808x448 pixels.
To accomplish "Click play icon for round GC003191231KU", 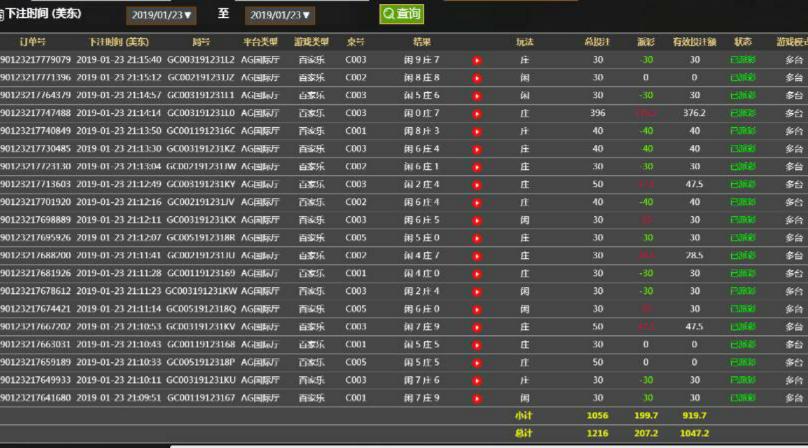I will (x=477, y=380).
